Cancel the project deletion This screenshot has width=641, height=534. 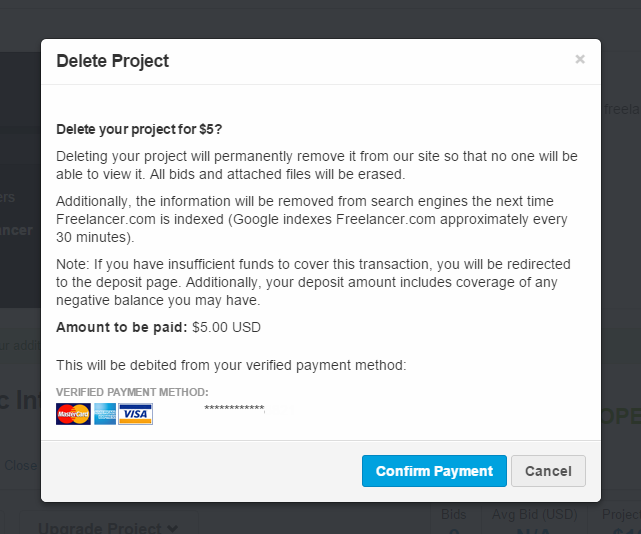548,471
